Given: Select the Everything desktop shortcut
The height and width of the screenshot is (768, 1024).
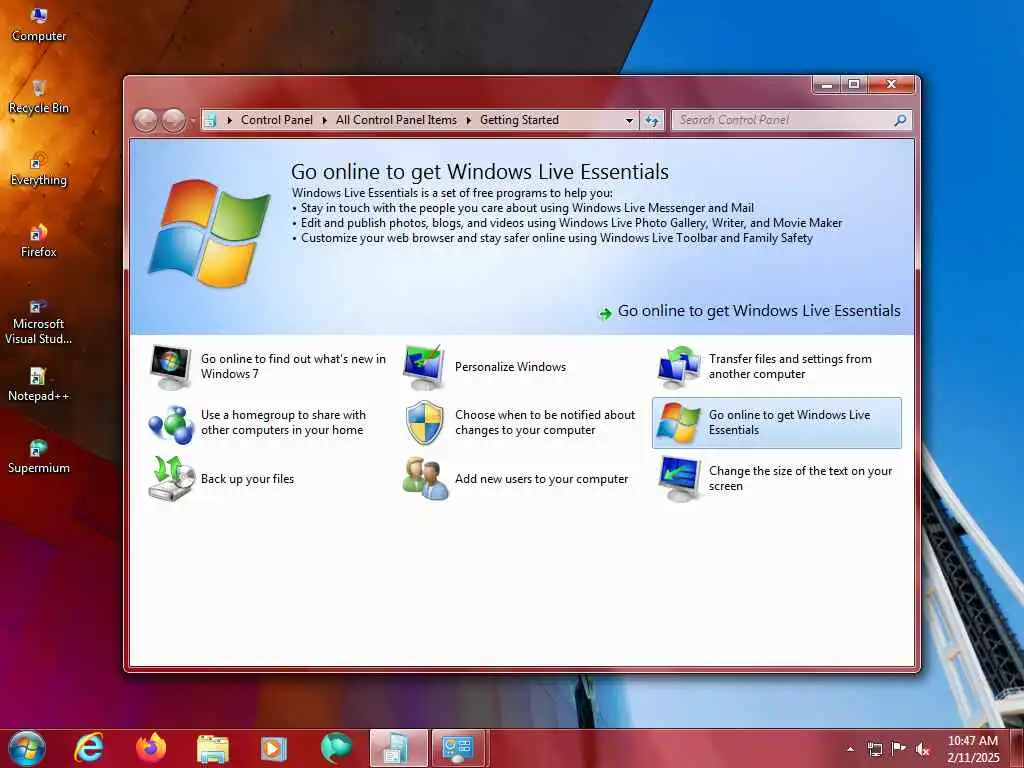Looking at the screenshot, I should tap(39, 170).
